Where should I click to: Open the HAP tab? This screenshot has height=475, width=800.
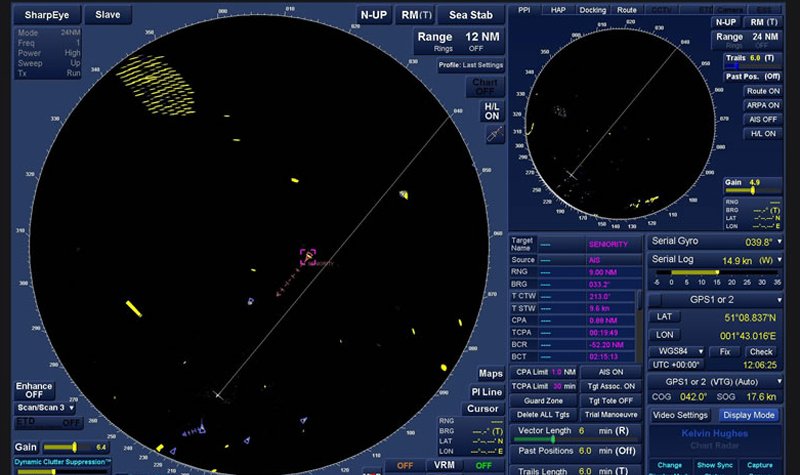point(558,10)
